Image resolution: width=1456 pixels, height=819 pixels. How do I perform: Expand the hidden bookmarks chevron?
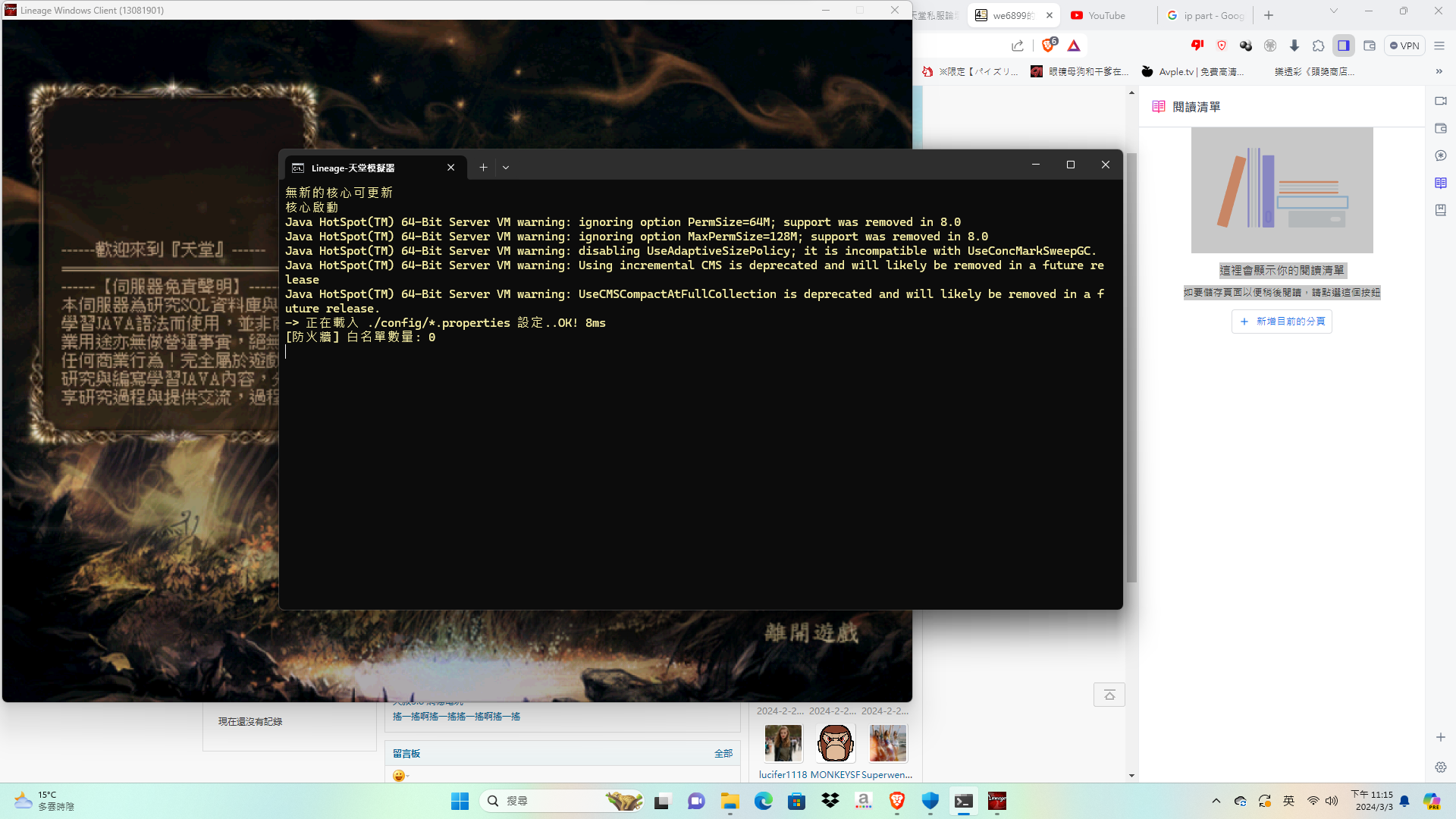click(1439, 71)
